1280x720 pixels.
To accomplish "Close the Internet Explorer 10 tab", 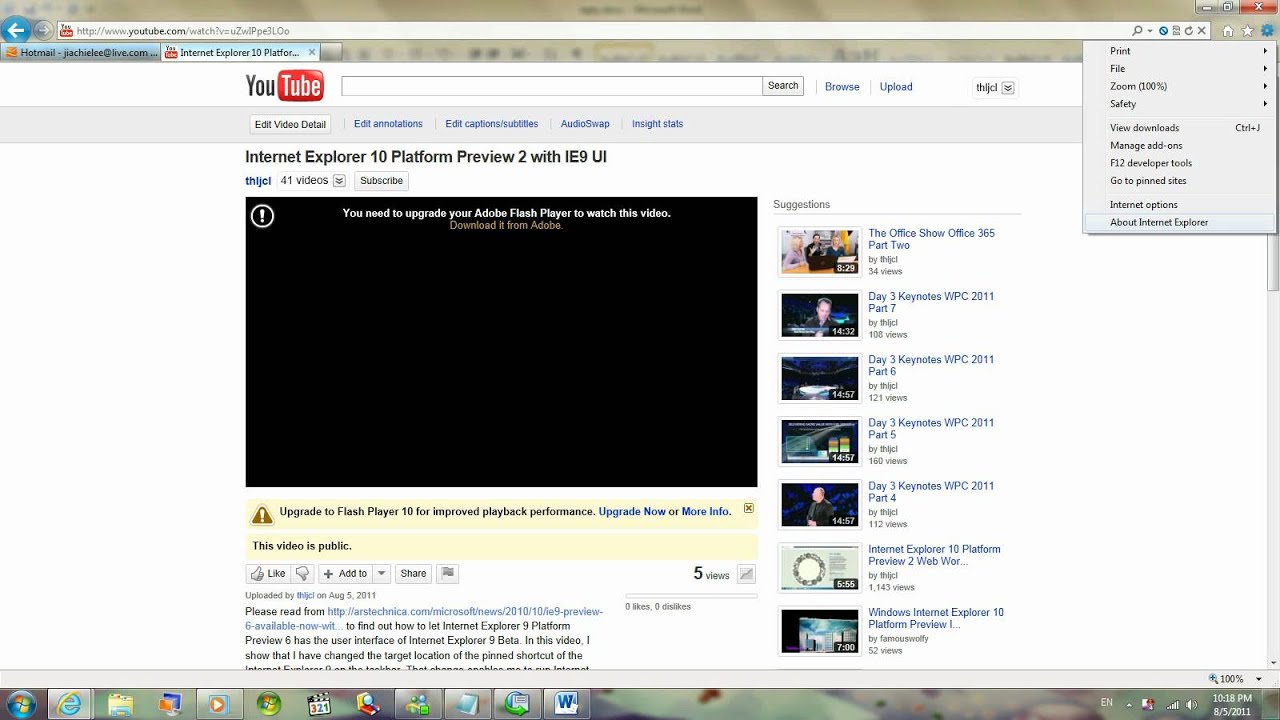I will point(312,52).
